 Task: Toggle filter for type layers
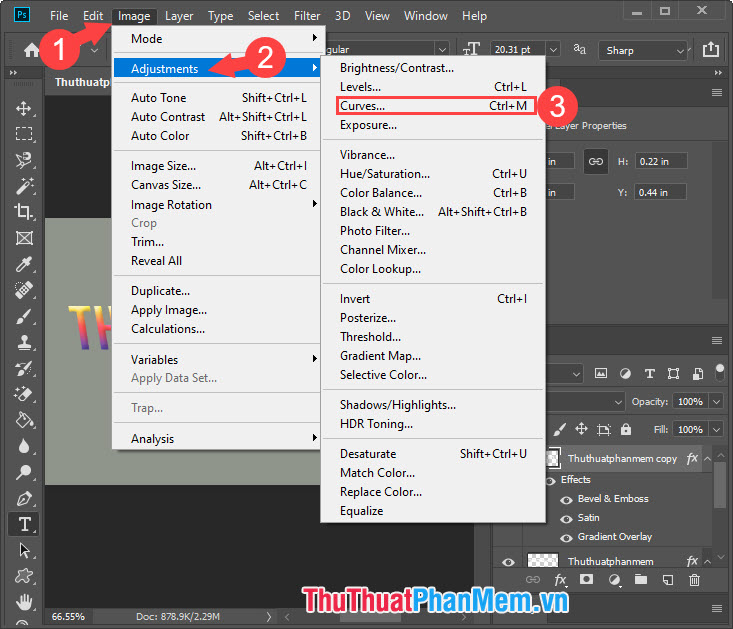pos(649,373)
